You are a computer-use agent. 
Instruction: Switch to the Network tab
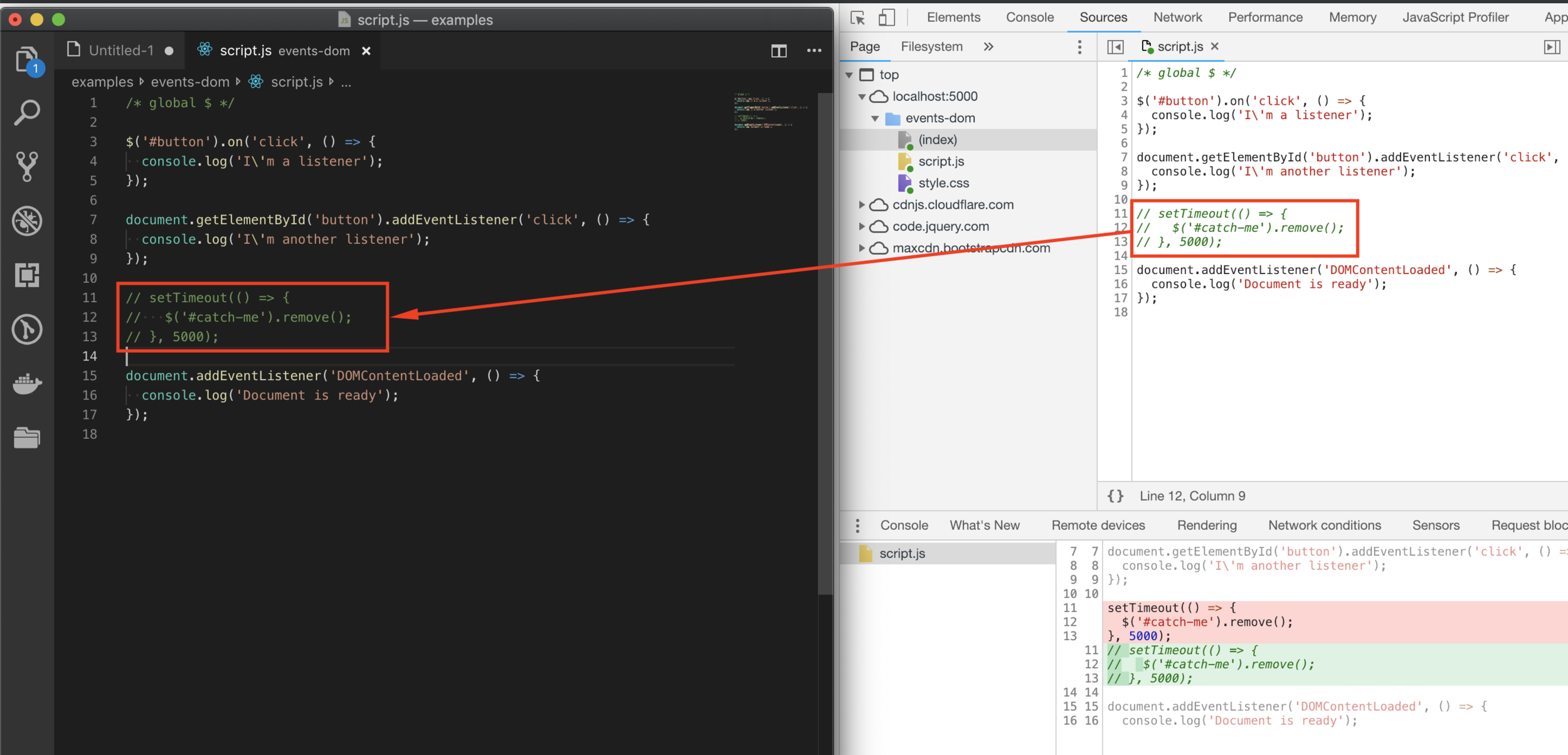pyautogui.click(x=1177, y=18)
